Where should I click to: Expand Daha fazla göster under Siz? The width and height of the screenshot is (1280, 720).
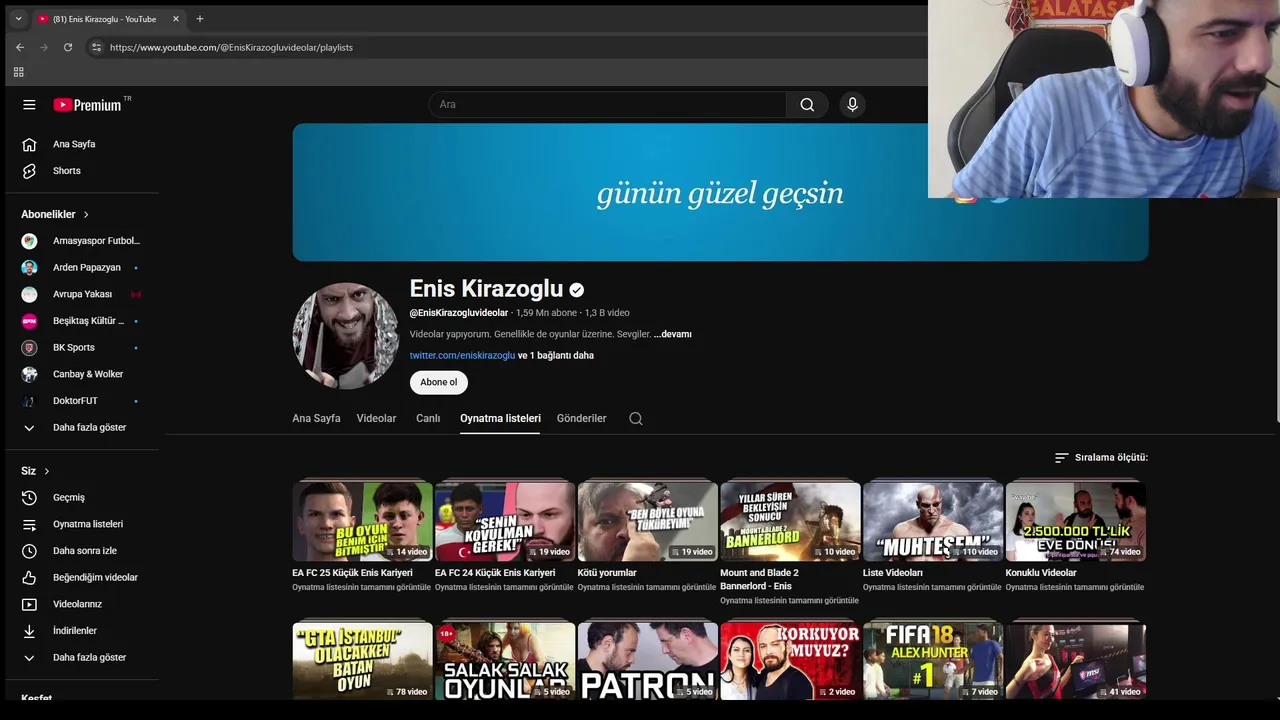(x=82, y=657)
